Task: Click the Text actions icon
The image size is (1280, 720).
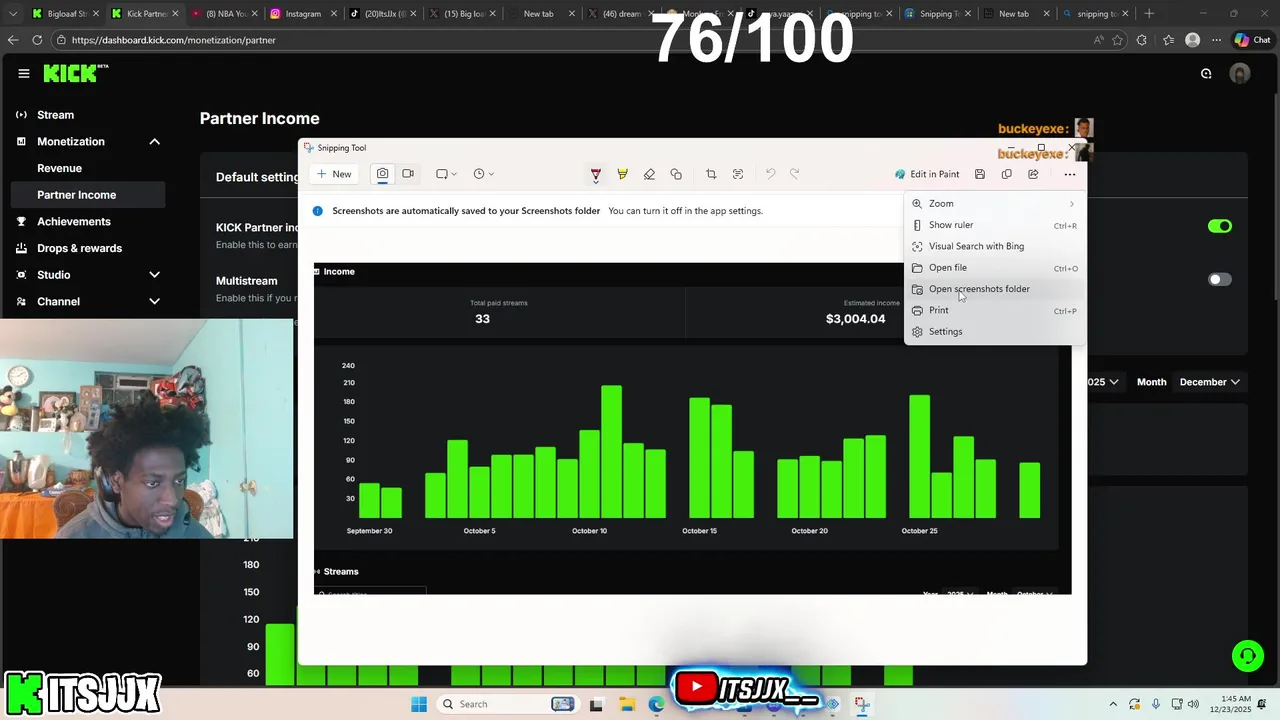Action: (738, 174)
